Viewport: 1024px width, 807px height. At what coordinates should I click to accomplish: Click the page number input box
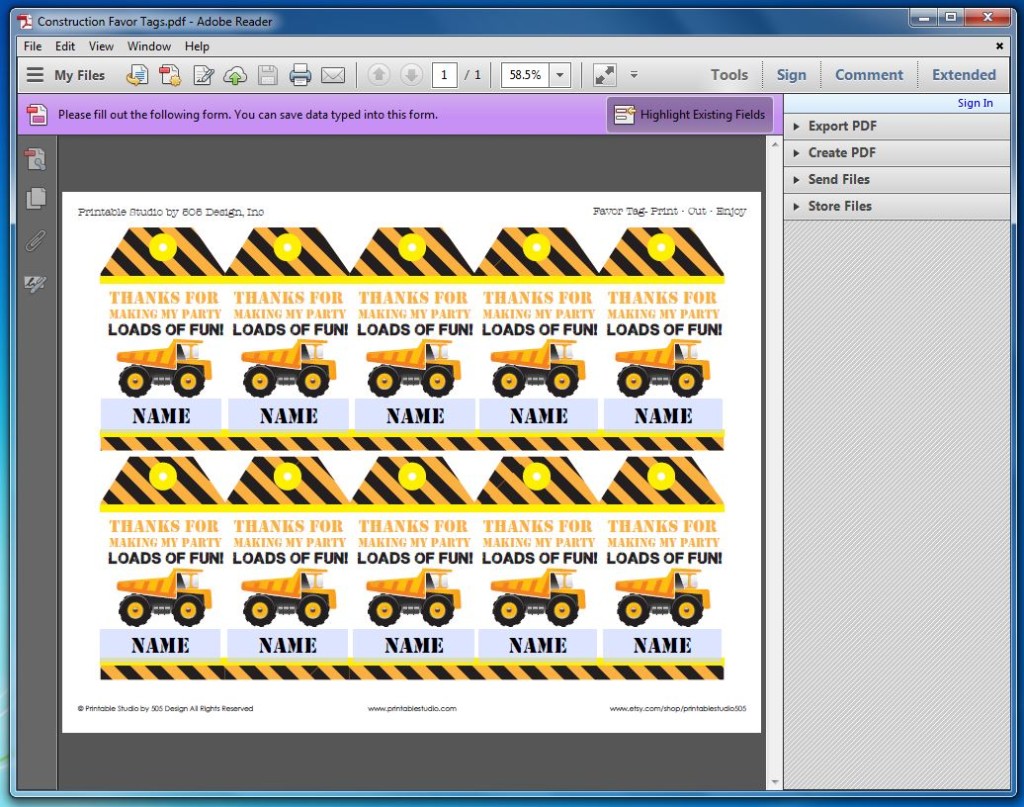[x=445, y=75]
